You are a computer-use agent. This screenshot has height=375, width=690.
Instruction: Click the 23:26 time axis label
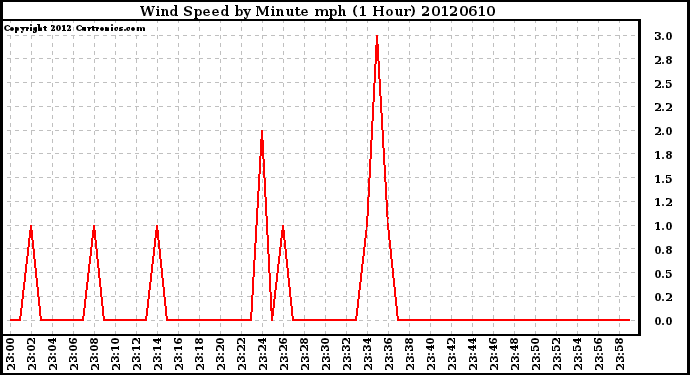pyautogui.click(x=283, y=354)
